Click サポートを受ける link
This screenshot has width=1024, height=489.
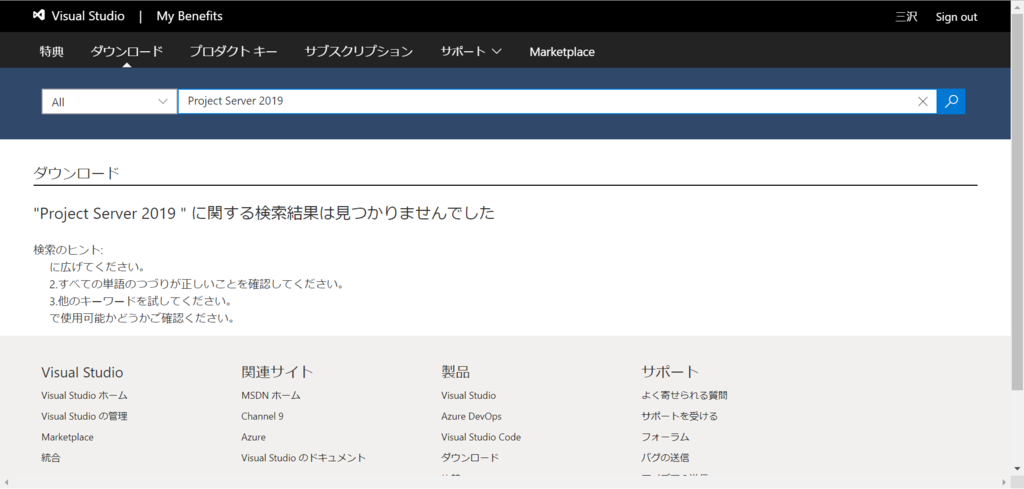tap(679, 416)
